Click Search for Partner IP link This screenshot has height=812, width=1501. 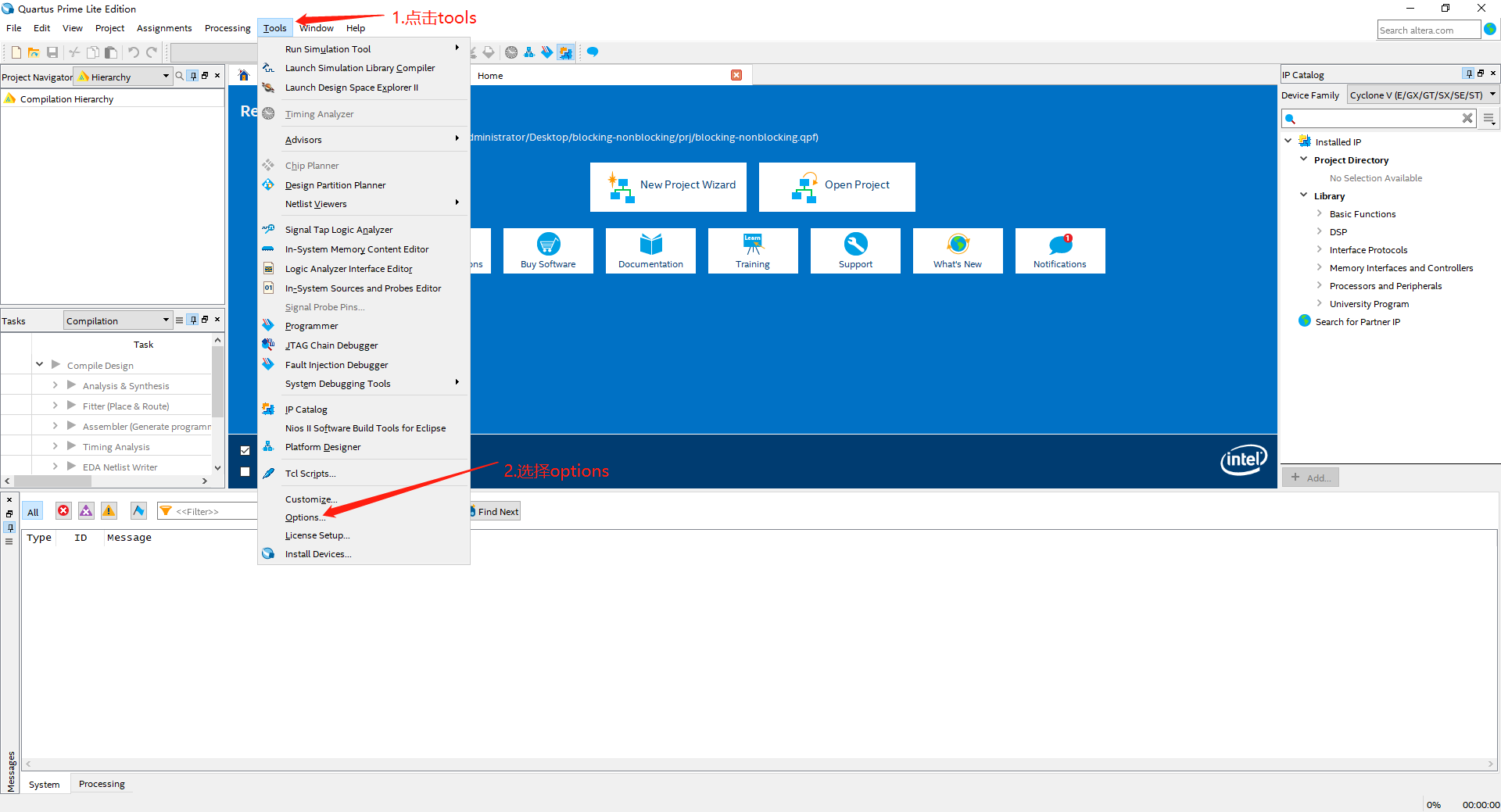1357,321
